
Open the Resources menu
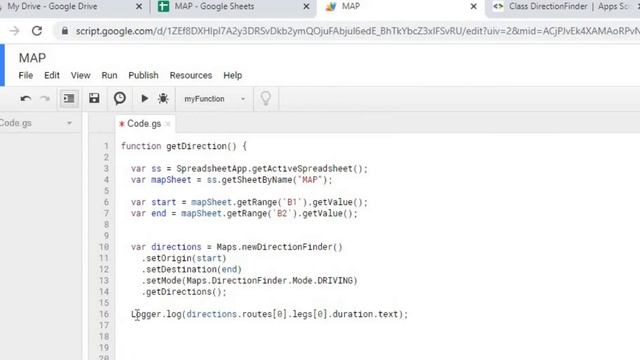pos(191,76)
